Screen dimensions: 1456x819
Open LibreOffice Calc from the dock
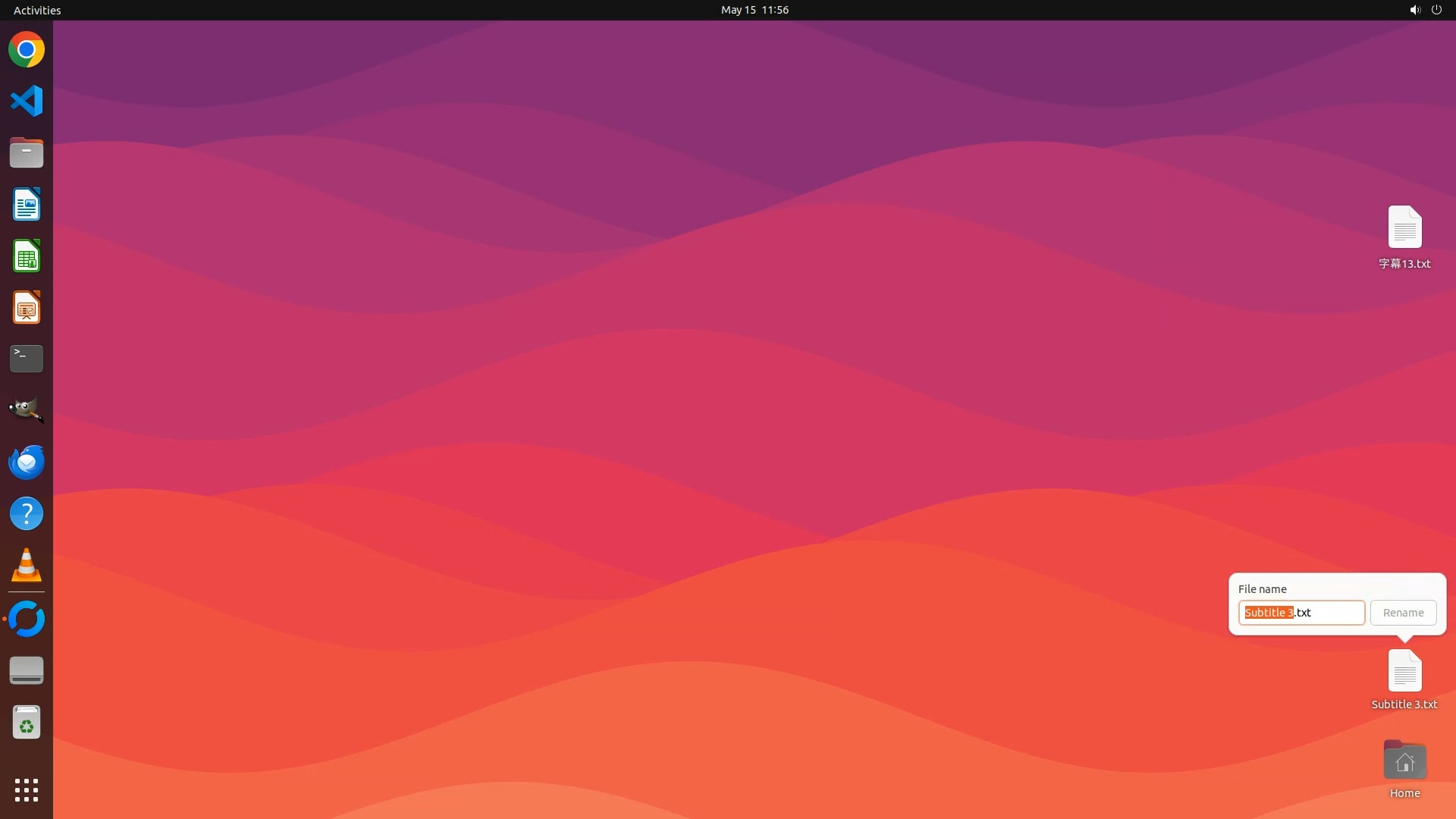click(27, 256)
